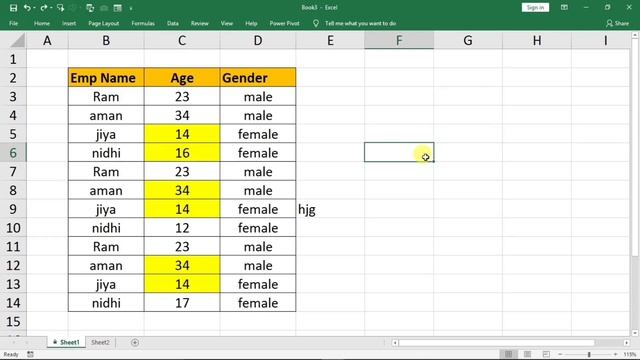The height and width of the screenshot is (360, 640).
Task: Select the Ram cell in row 3
Action: (x=106, y=97)
